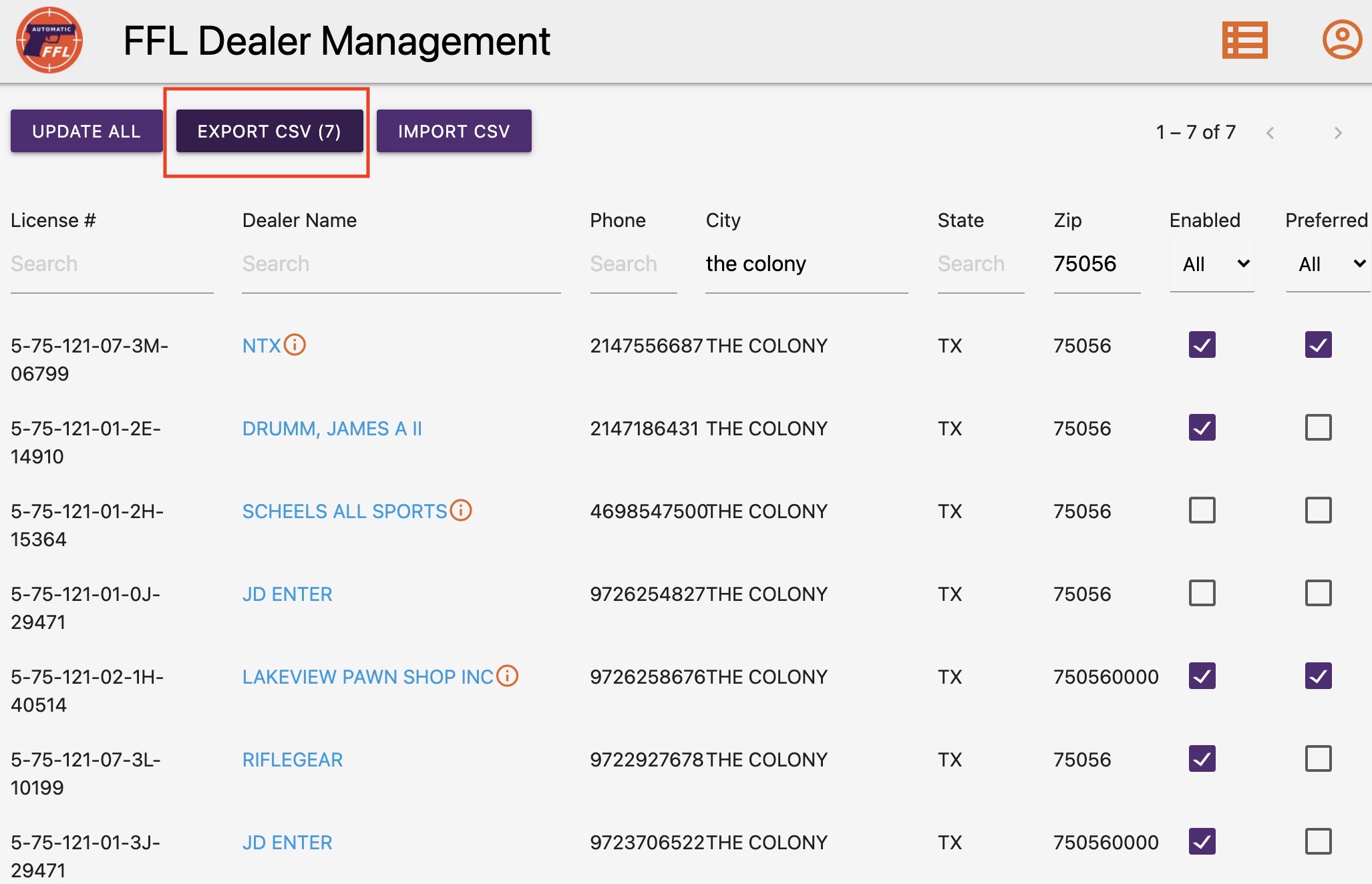Enable the SCHEELS ALL SPORTS dealer checkbox
The height and width of the screenshot is (884, 1372).
(x=1202, y=510)
